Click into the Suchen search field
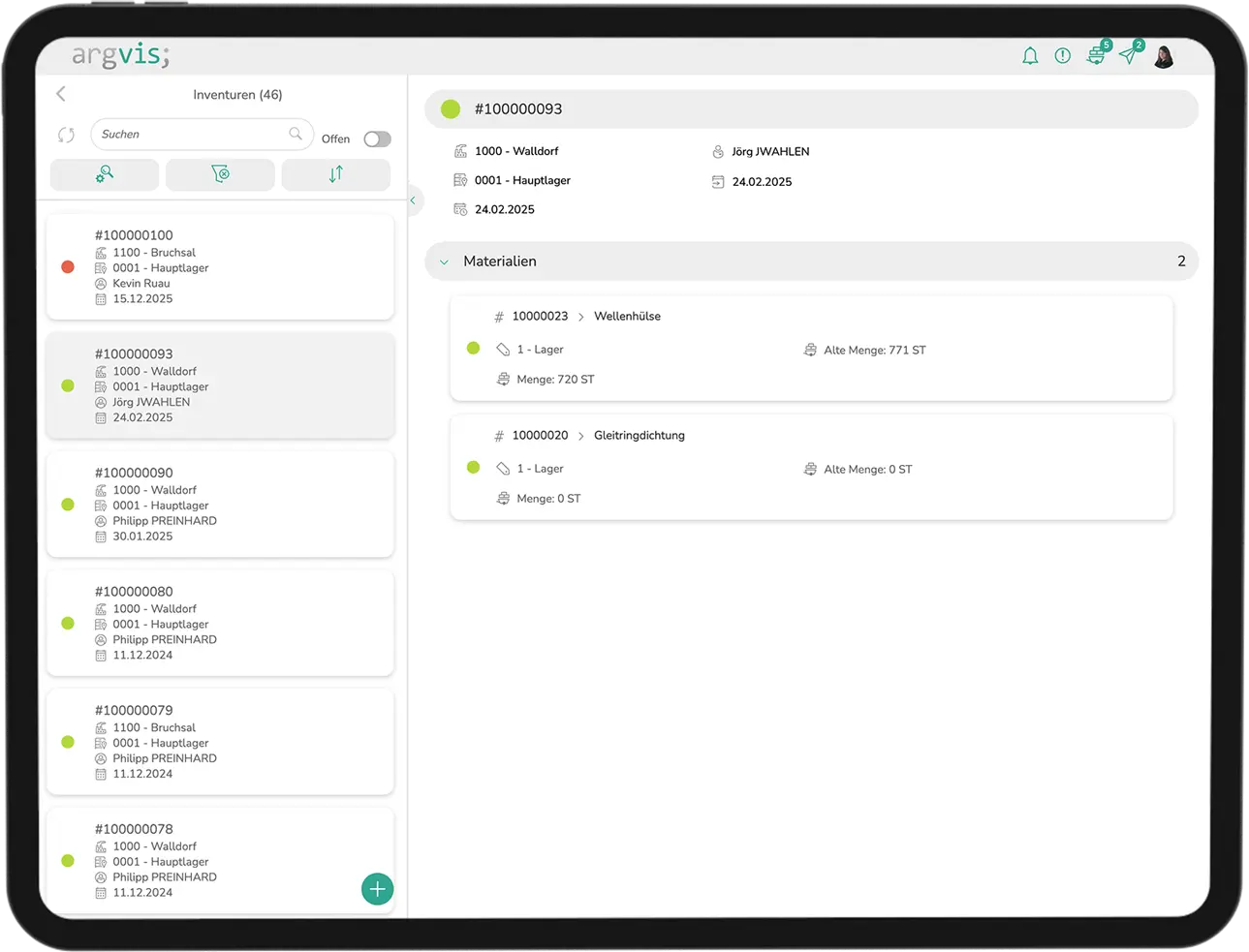Viewport: 1249px width, 952px height. 192,135
